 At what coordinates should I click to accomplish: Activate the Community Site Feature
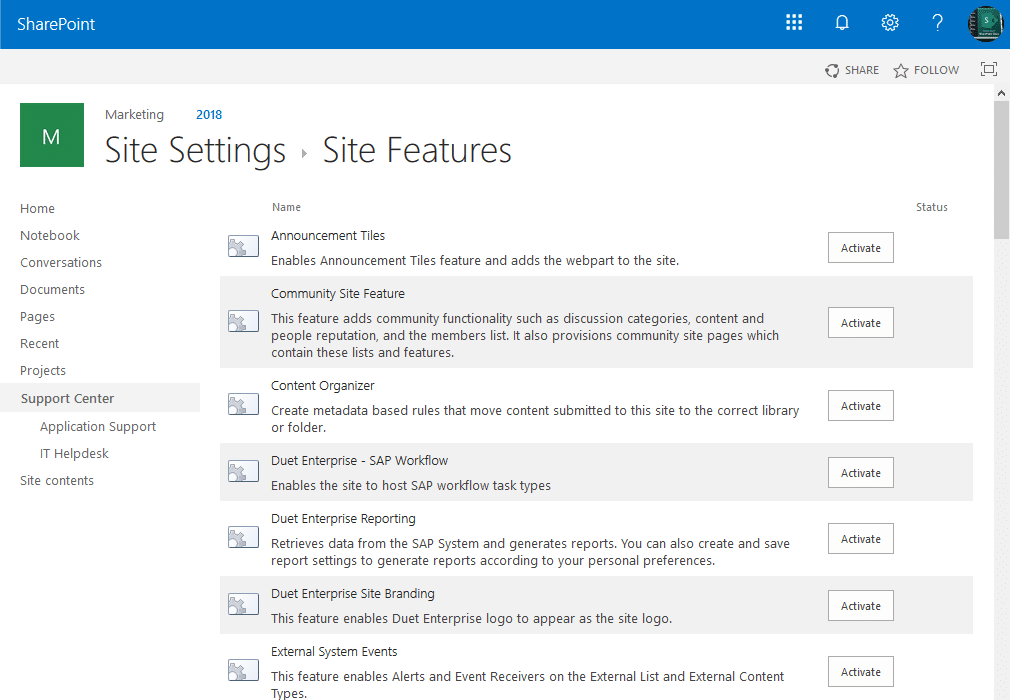[860, 322]
